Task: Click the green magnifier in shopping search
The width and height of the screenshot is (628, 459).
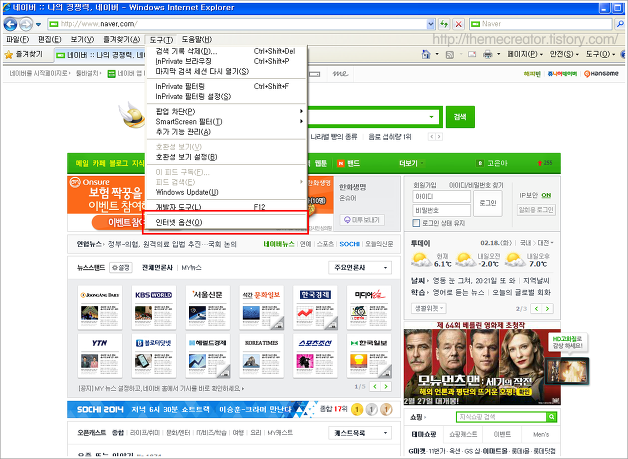Action: point(552,417)
